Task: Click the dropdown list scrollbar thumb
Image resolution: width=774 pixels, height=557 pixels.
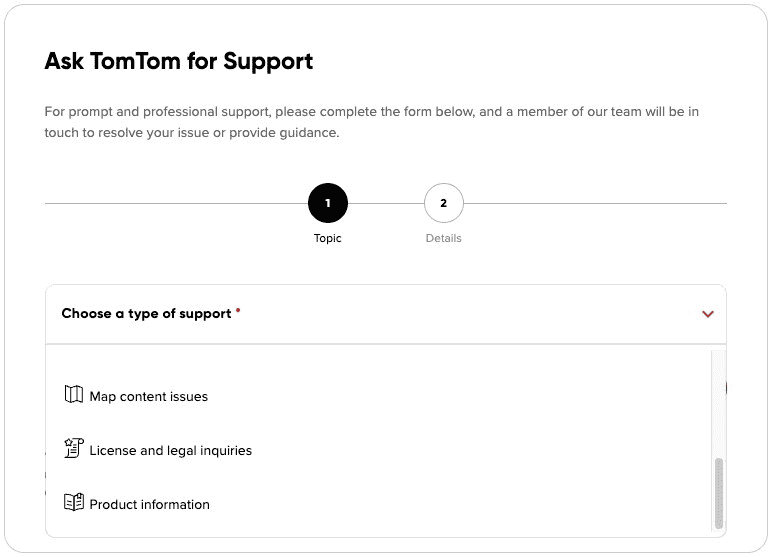Action: click(718, 492)
